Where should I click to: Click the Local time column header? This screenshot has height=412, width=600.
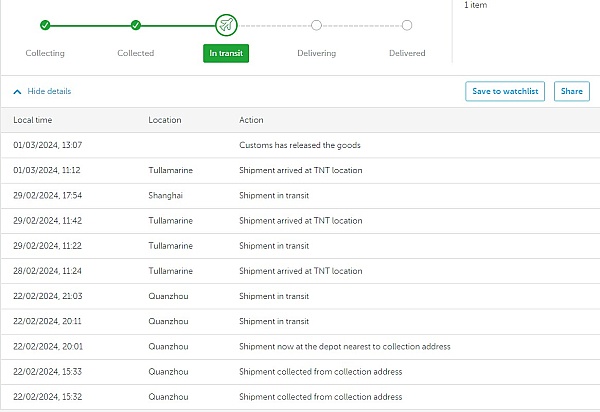[x=33, y=120]
